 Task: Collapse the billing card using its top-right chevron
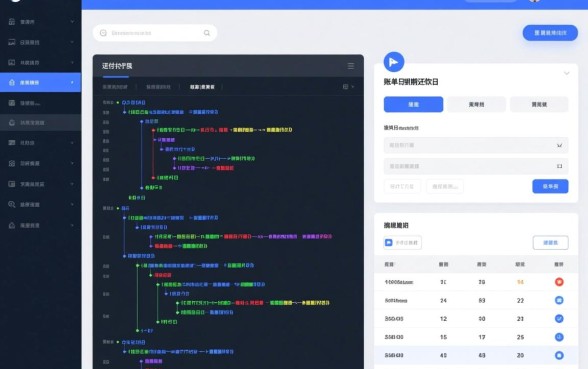coord(566,74)
